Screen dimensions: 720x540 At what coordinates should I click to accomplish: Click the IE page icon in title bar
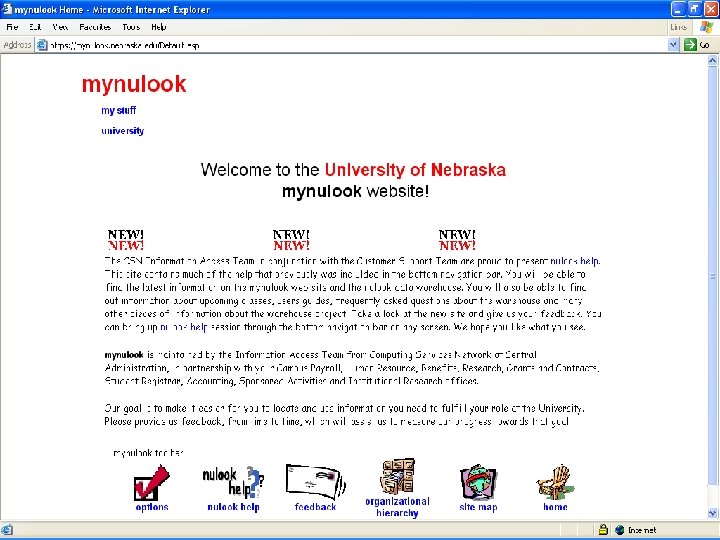tap(6, 9)
